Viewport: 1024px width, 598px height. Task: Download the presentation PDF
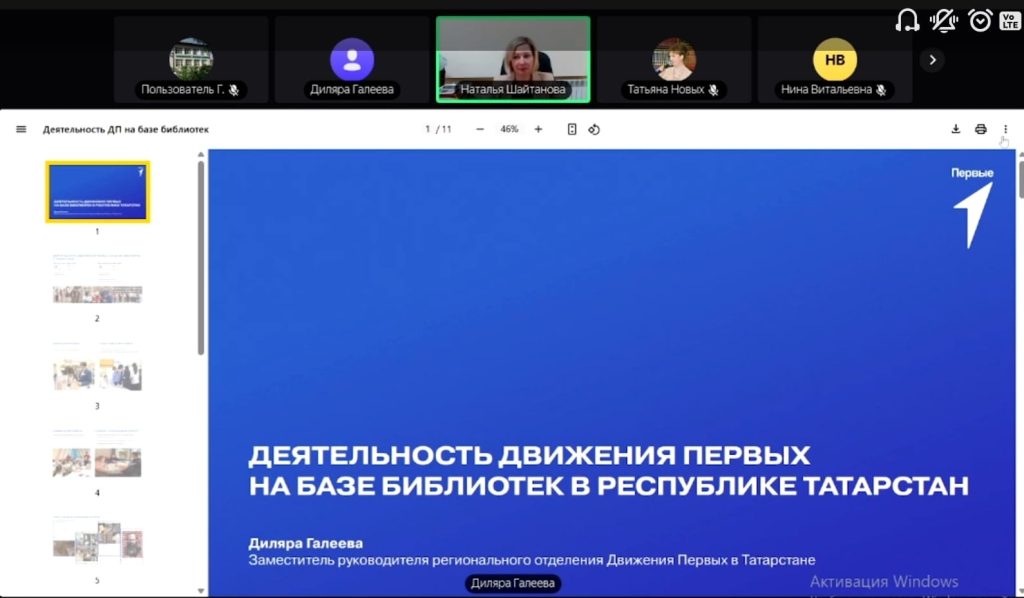[955, 129]
